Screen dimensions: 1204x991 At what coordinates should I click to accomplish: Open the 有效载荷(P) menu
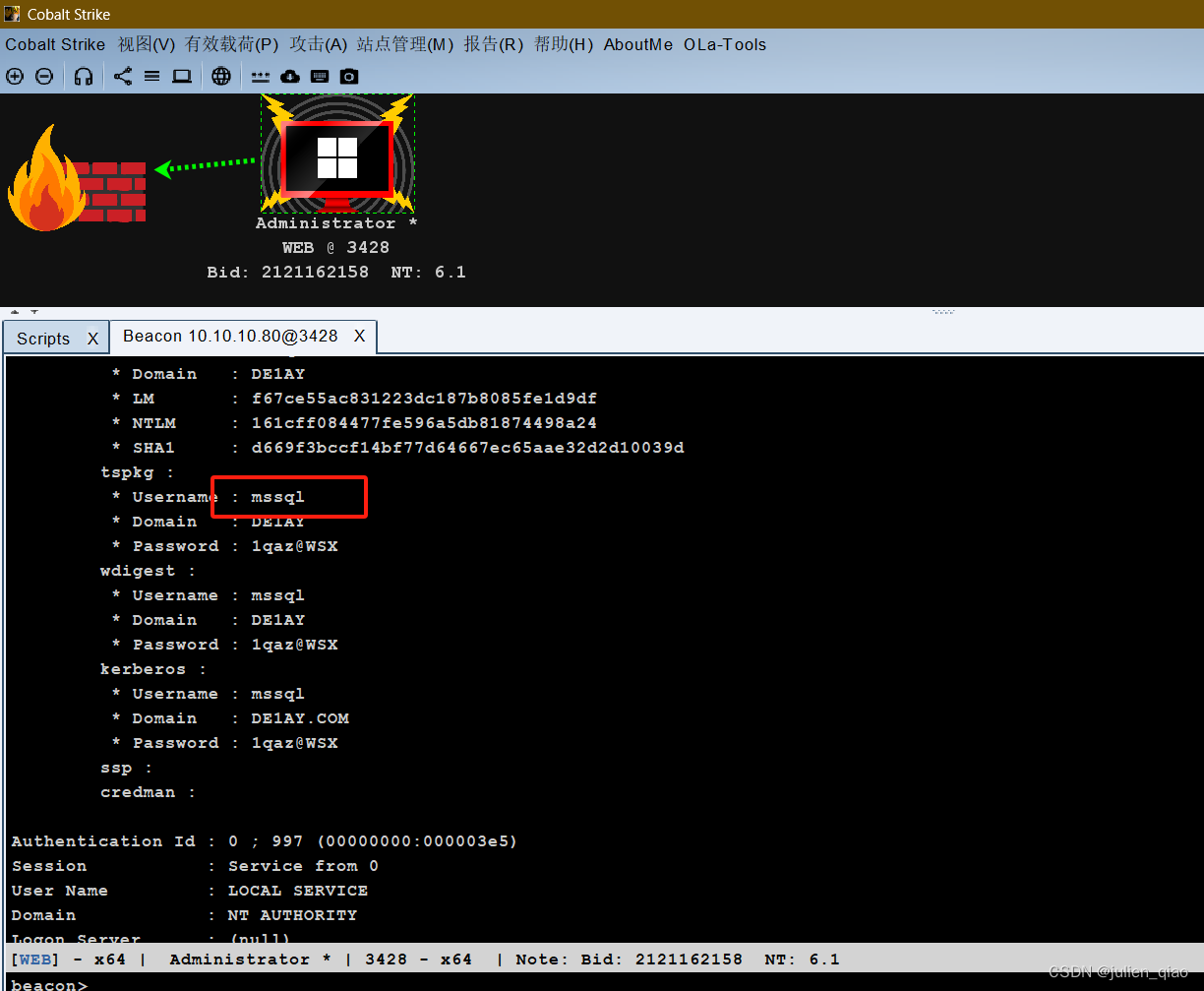pos(232,44)
